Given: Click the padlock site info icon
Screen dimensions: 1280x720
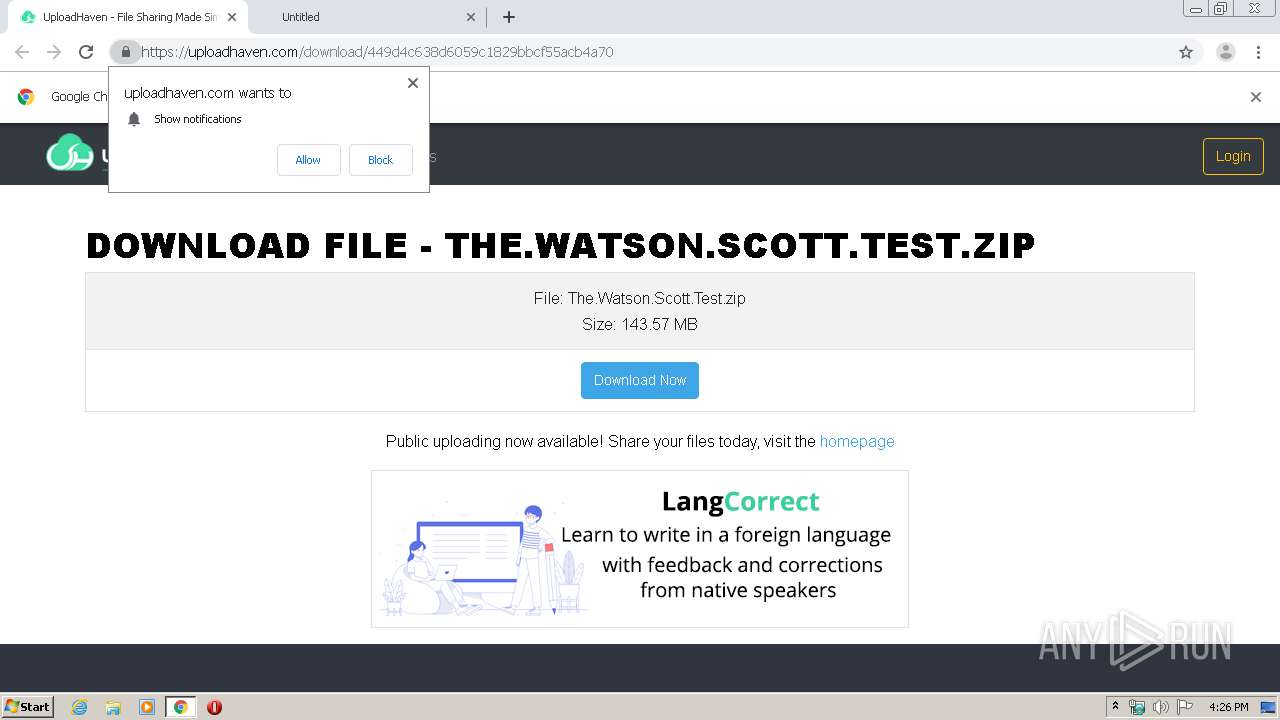Looking at the screenshot, I should point(125,52).
